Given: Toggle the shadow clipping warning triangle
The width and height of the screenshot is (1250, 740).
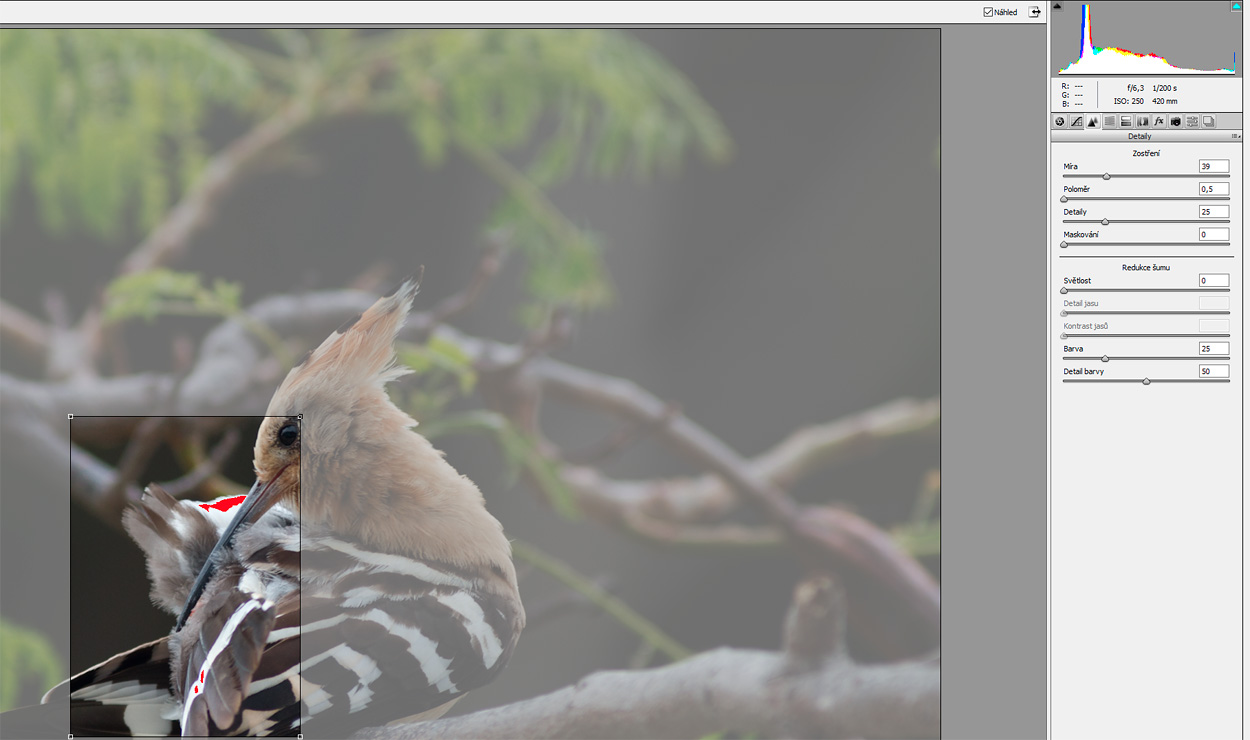Looking at the screenshot, I should tap(1058, 6).
